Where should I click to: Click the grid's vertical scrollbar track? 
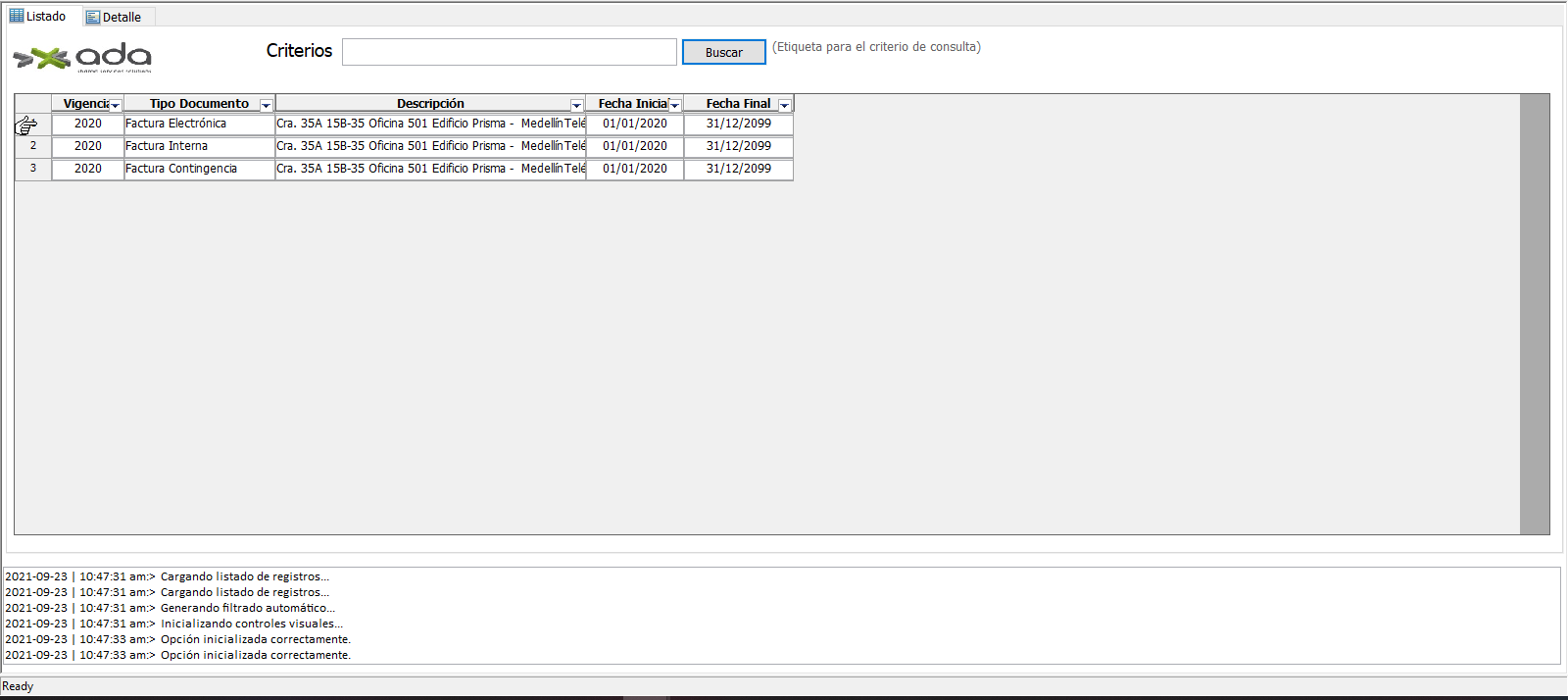pos(1535,314)
